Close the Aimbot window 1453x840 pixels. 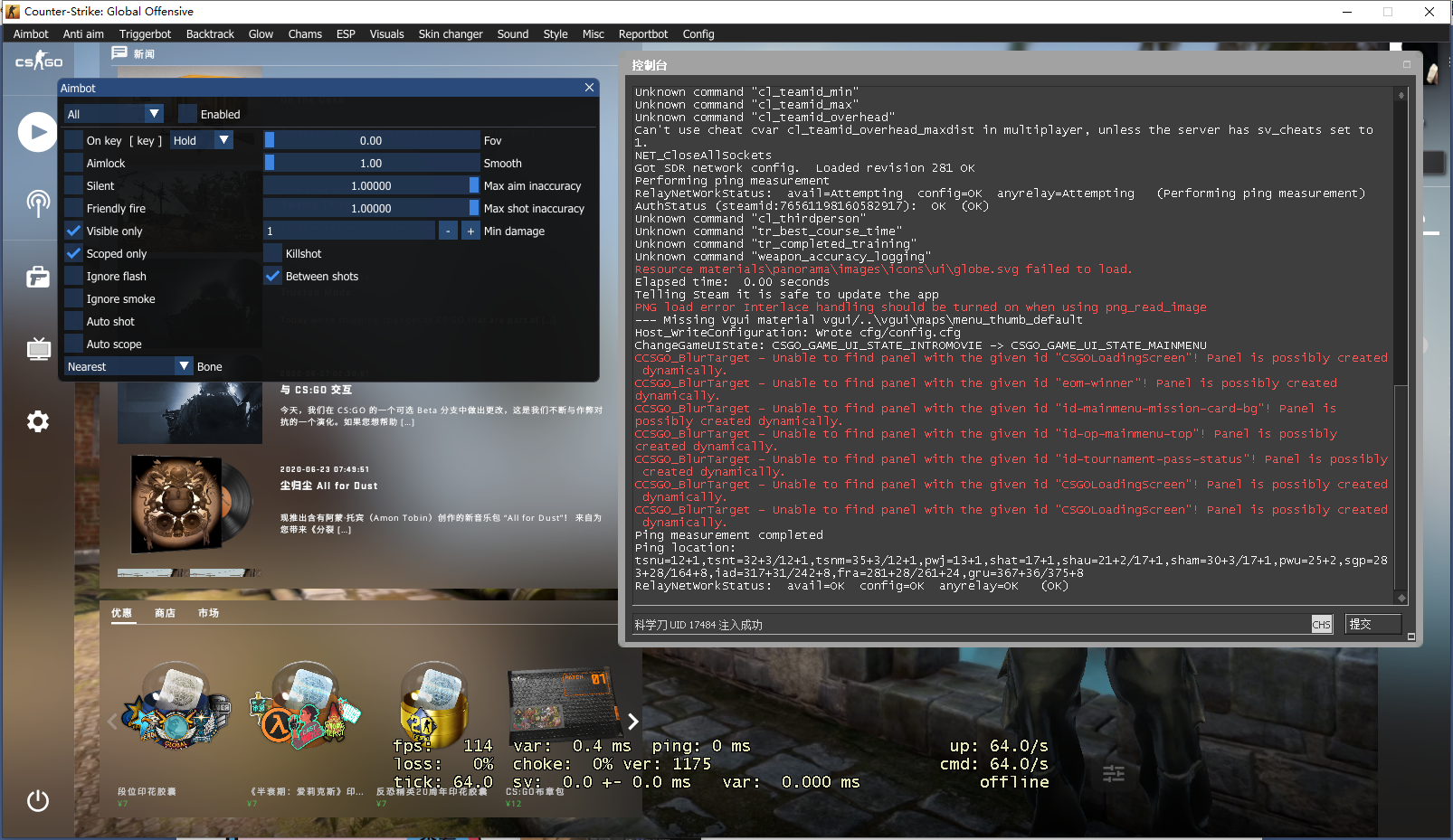point(589,88)
